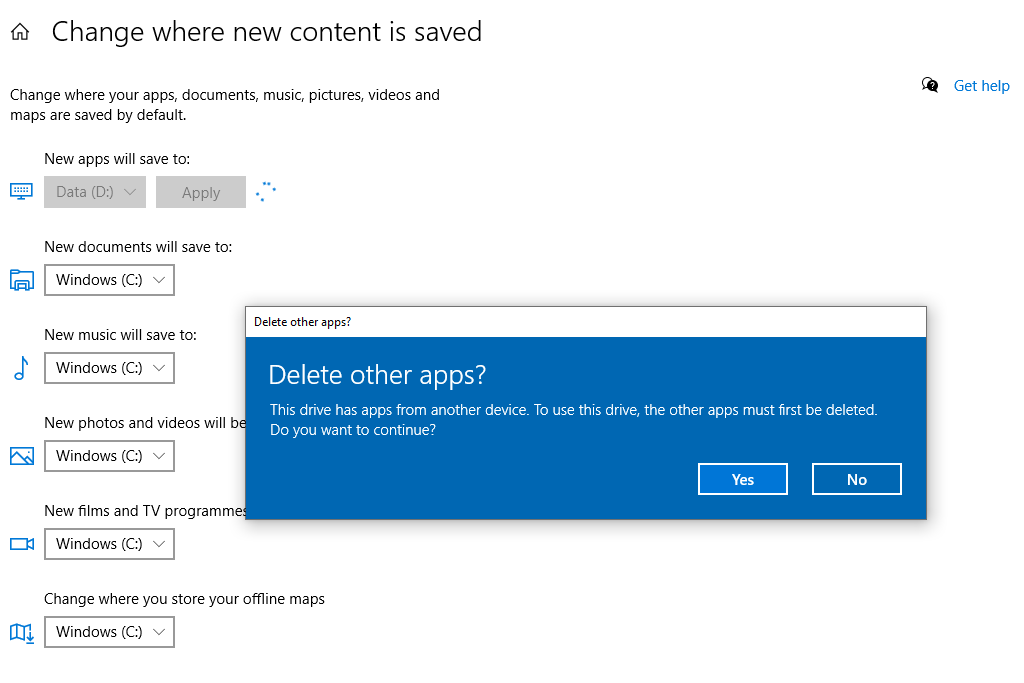
Task: Click the Get help chat bubble icon
Action: coord(930,85)
